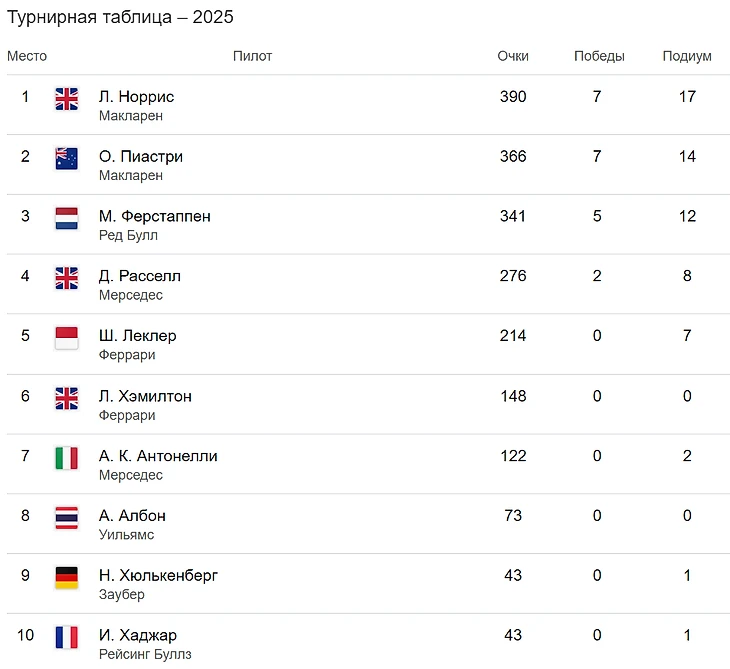Select the Победы column header

pyautogui.click(x=599, y=56)
